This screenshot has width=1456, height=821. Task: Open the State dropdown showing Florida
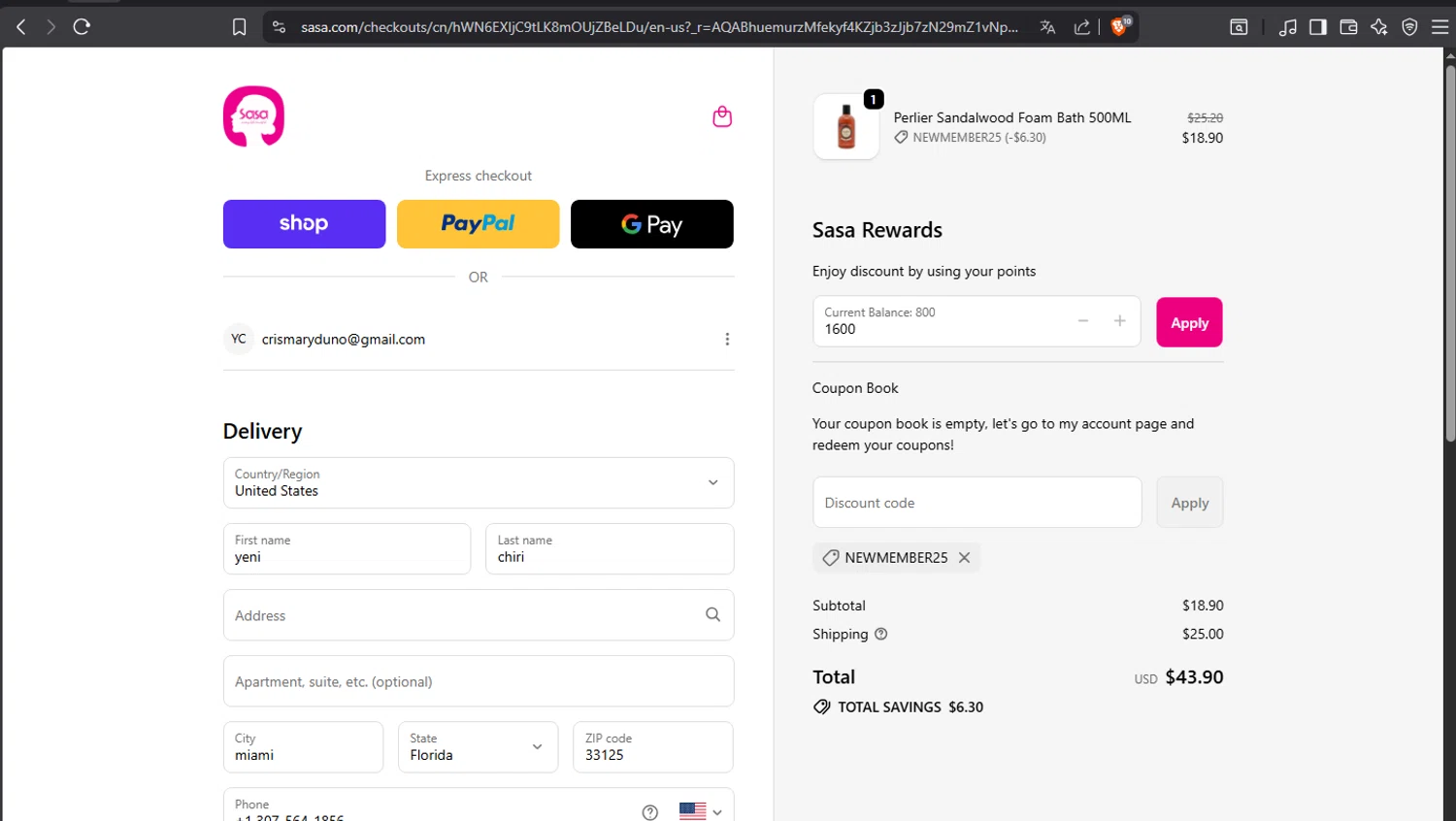click(x=479, y=746)
